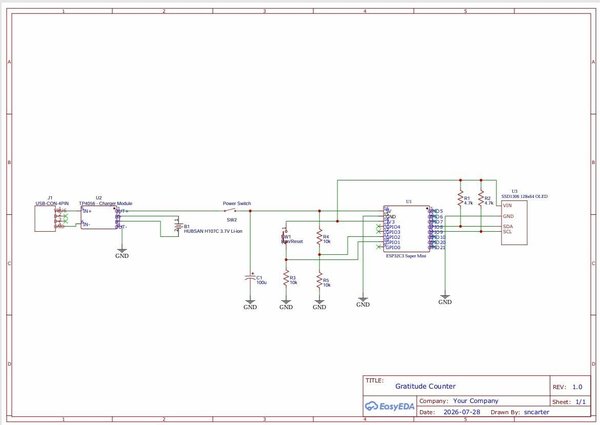This screenshot has width=600, height=425.
Task: Select the SW2 power switch symbol
Action: click(230, 210)
